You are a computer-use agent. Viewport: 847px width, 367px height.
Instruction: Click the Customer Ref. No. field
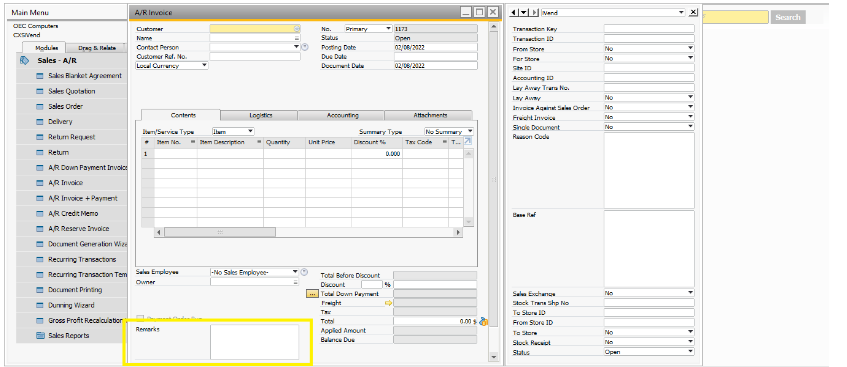[255, 56]
